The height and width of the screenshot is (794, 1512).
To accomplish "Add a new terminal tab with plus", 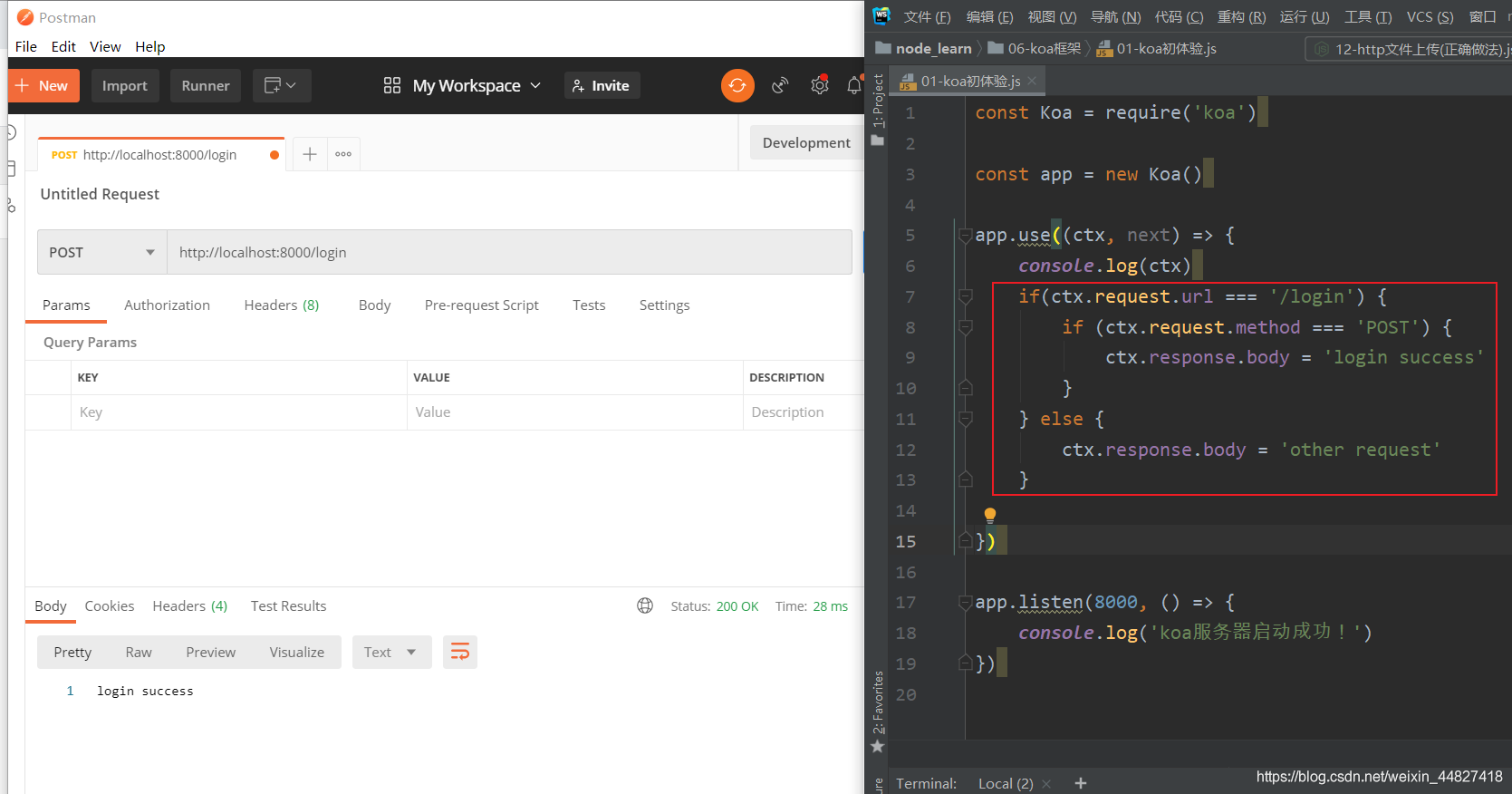I will (1080, 783).
